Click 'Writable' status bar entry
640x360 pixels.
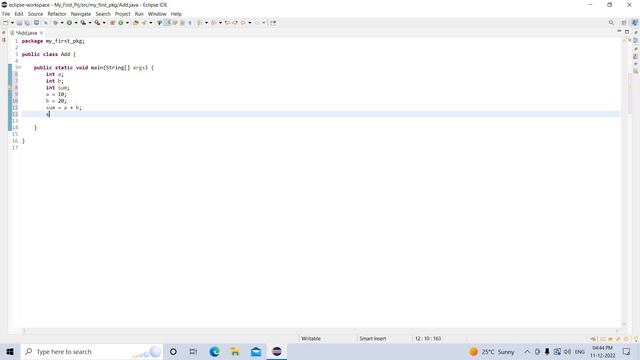click(311, 339)
